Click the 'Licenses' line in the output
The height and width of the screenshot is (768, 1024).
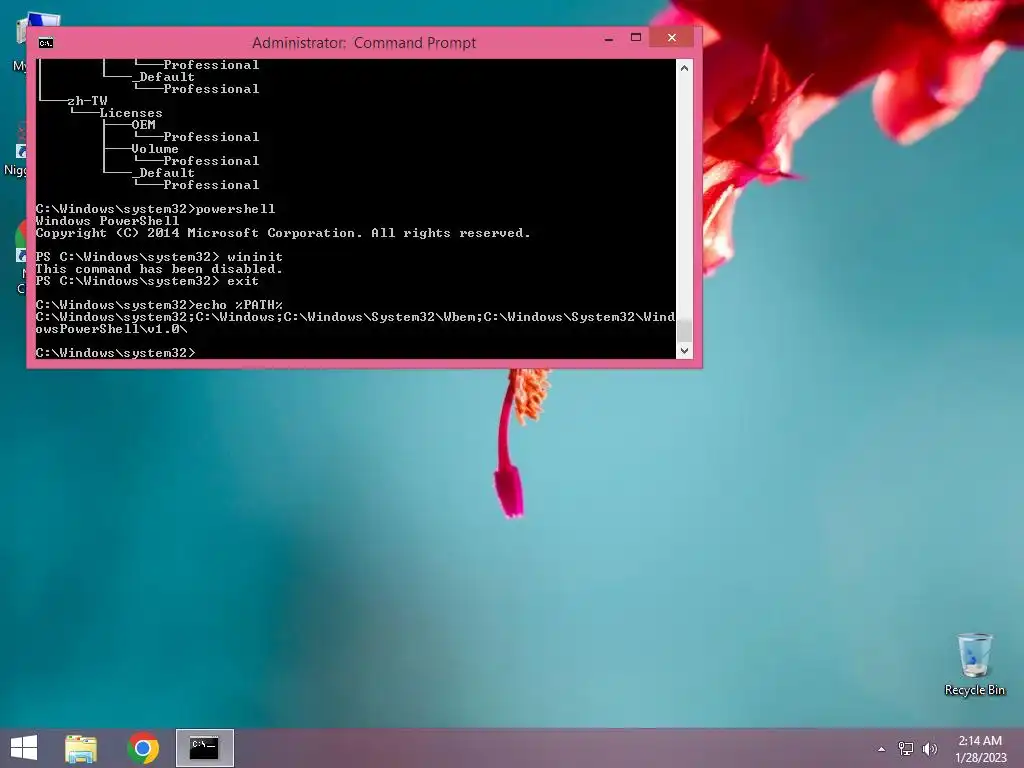[131, 113]
